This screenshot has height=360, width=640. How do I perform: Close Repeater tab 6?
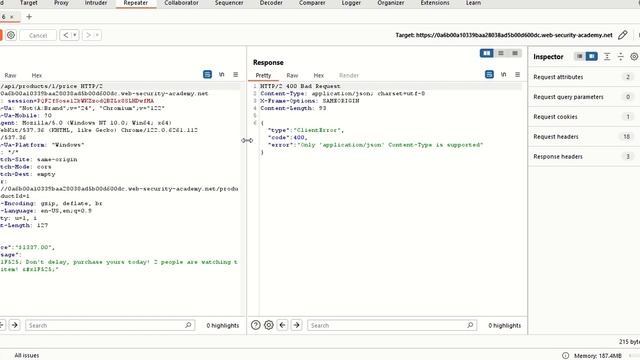pyautogui.click(x=12, y=17)
